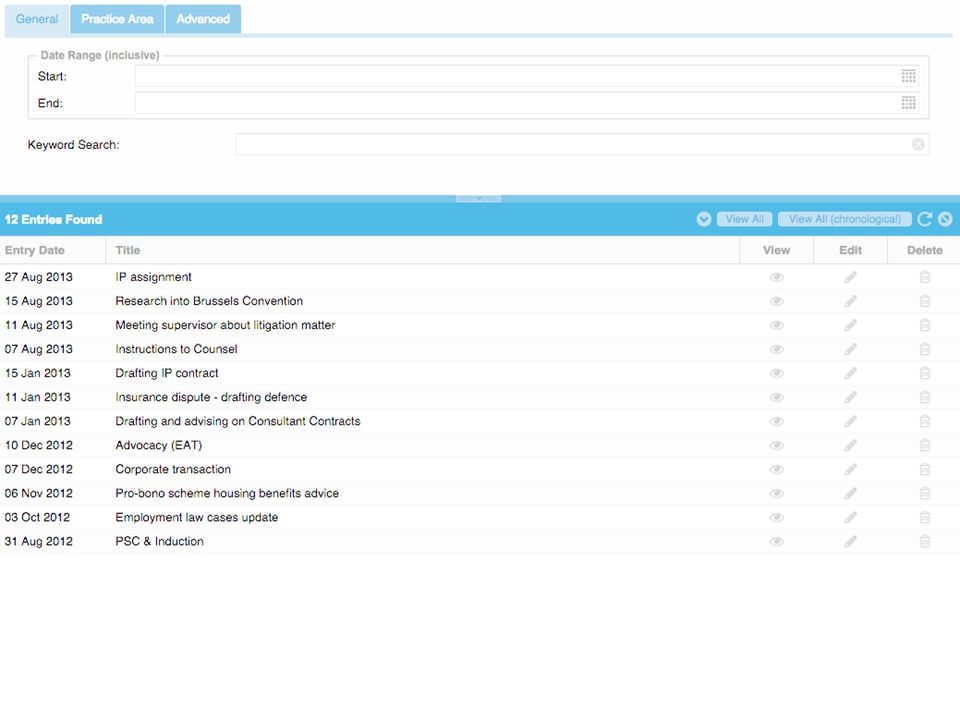The image size is (960, 720).
Task: Click the View All (chronological) button
Action: point(844,219)
